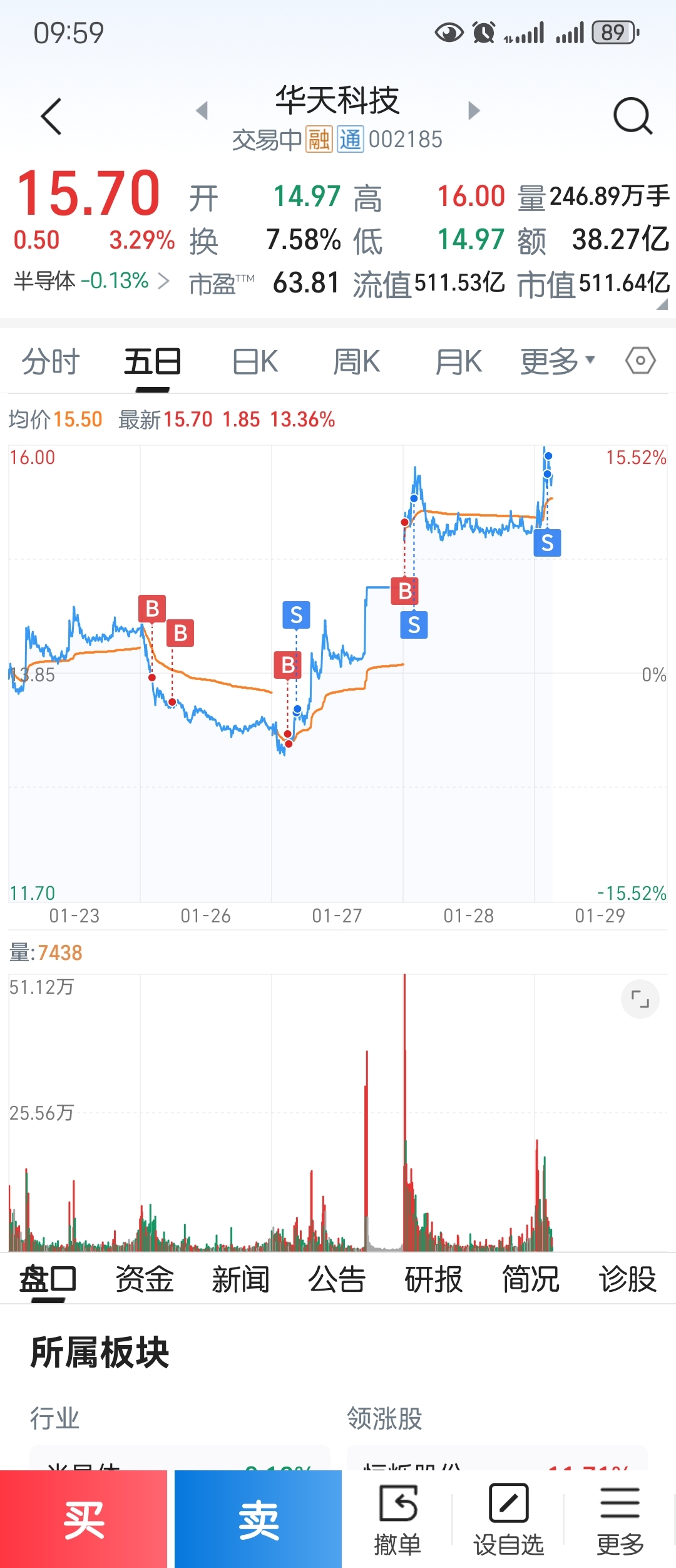Select the 周K chart tab
676x1568 pixels.
point(356,361)
